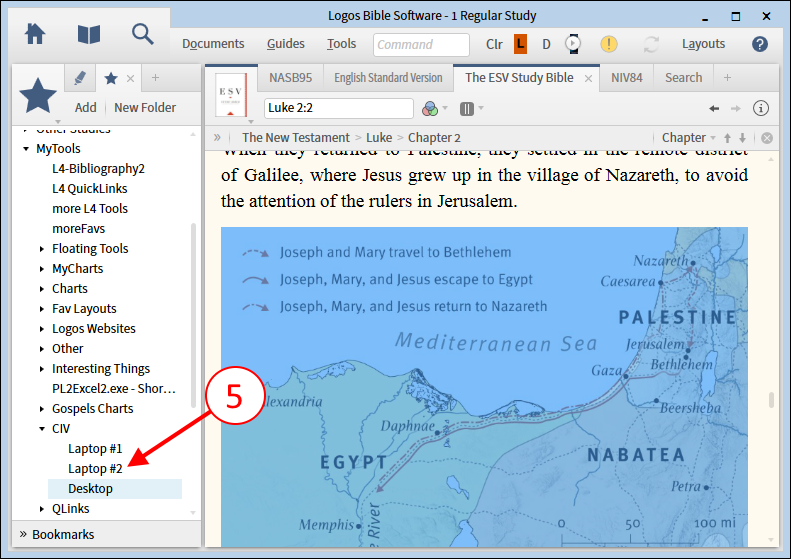Switch to the pencil notes tab
The image size is (791, 559).
[80, 78]
